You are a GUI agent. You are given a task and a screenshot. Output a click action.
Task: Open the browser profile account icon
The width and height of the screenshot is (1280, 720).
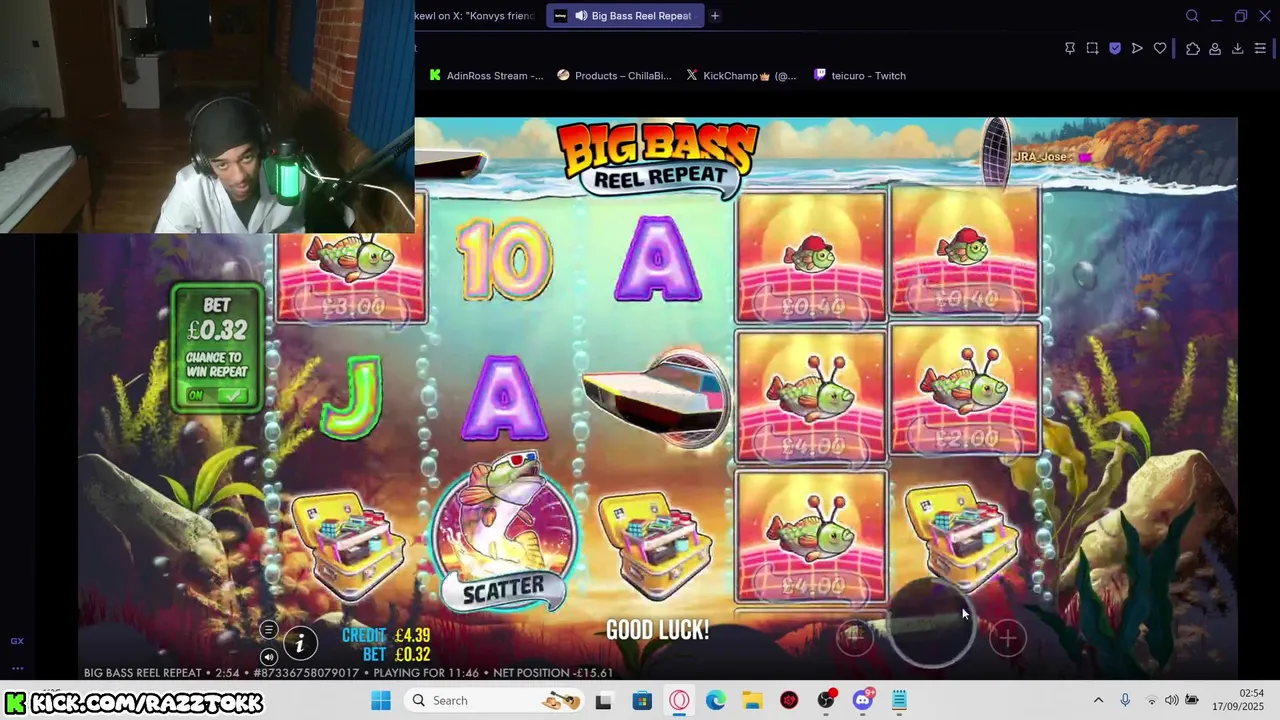(1215, 48)
